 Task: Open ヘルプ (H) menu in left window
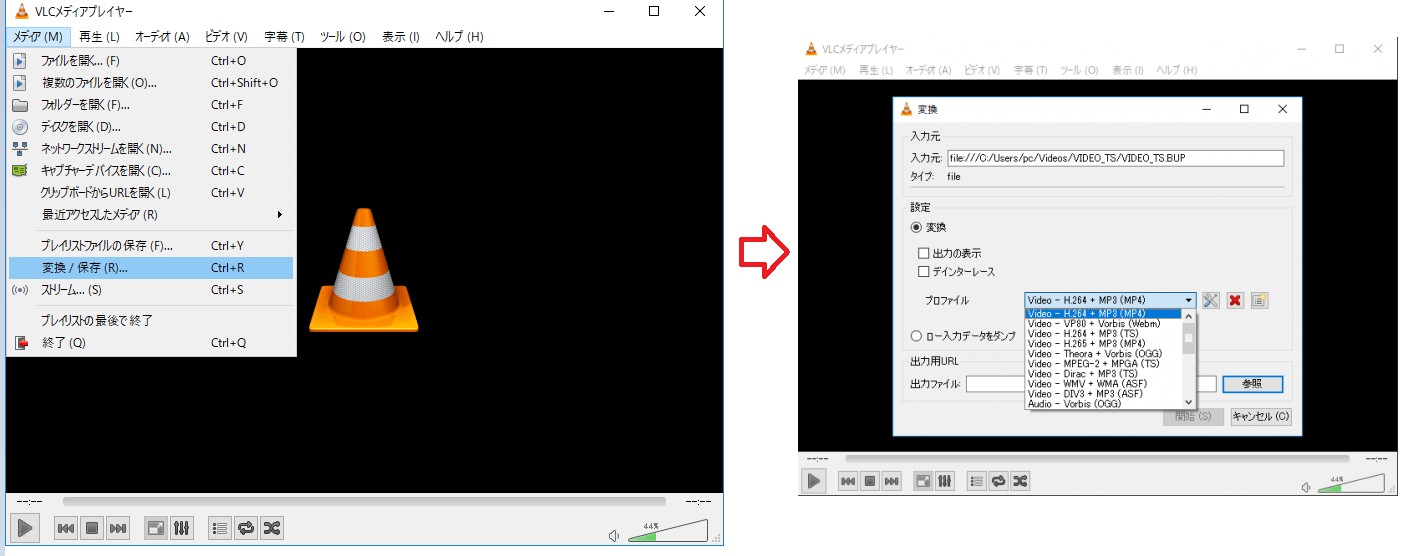(x=459, y=37)
